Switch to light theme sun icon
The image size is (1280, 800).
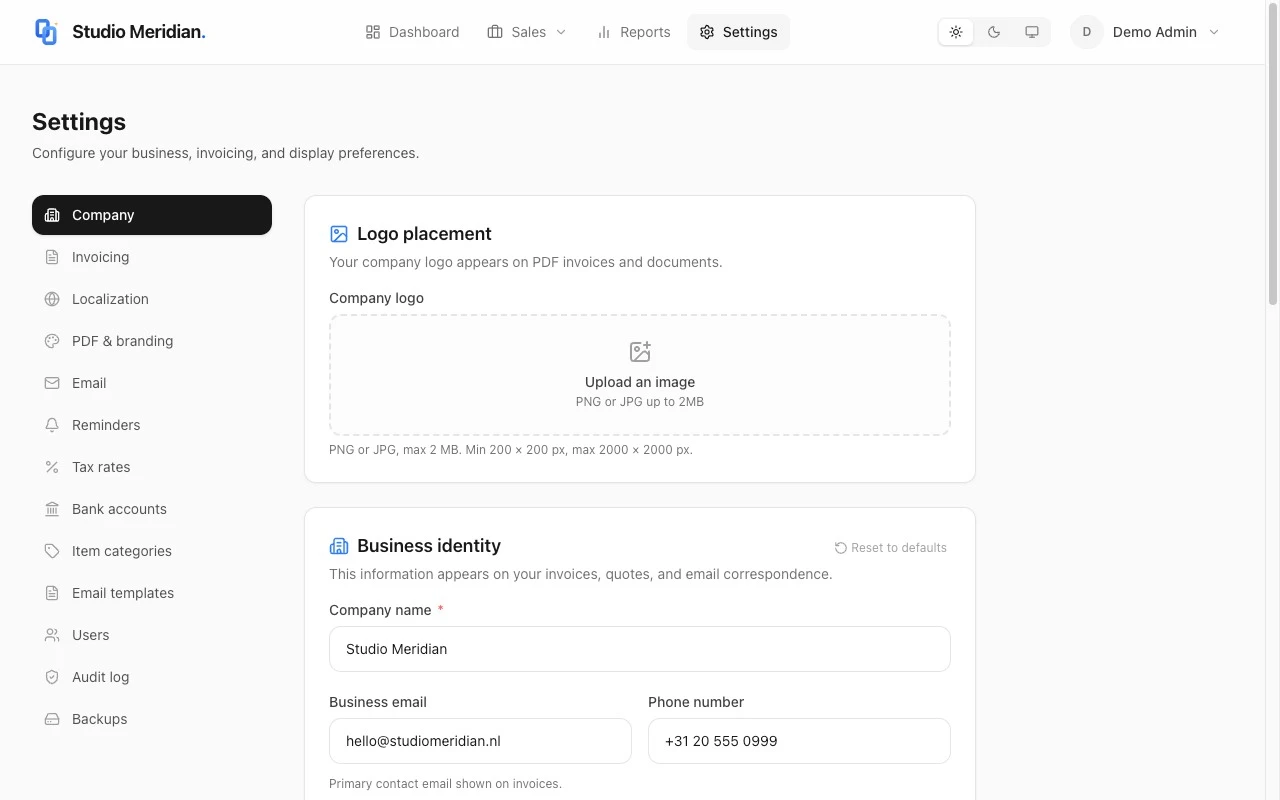956,32
